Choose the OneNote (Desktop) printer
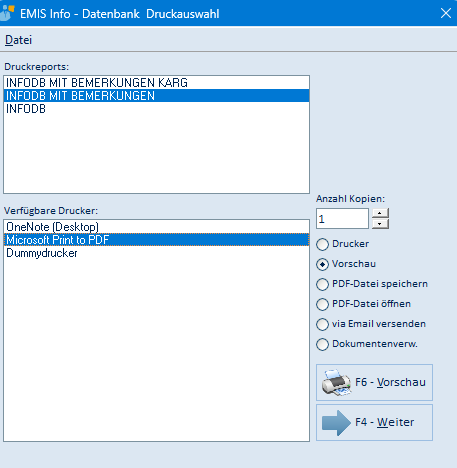 pos(156,227)
